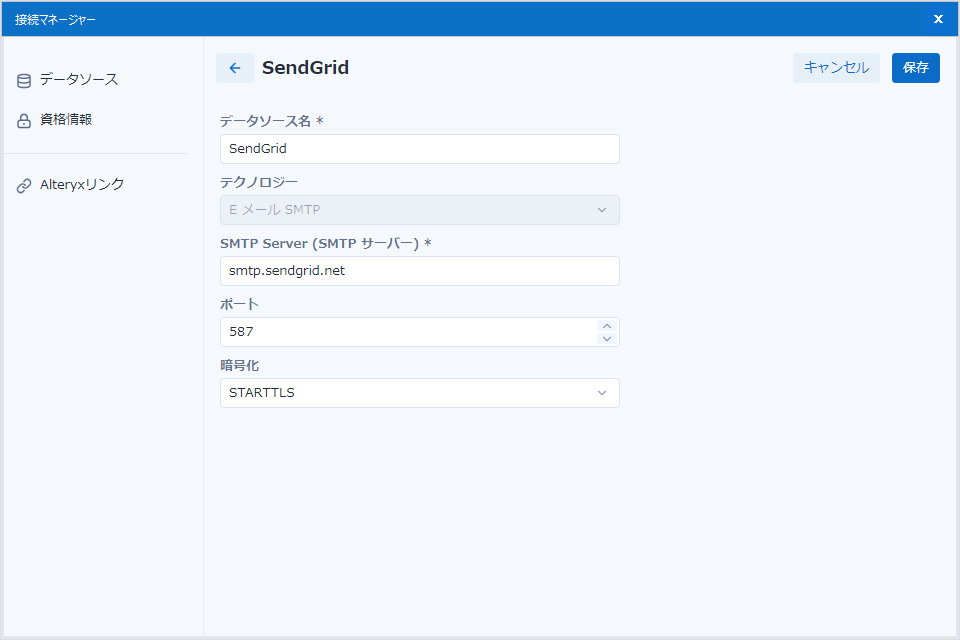Save the connection with the 保存 button

pos(915,68)
